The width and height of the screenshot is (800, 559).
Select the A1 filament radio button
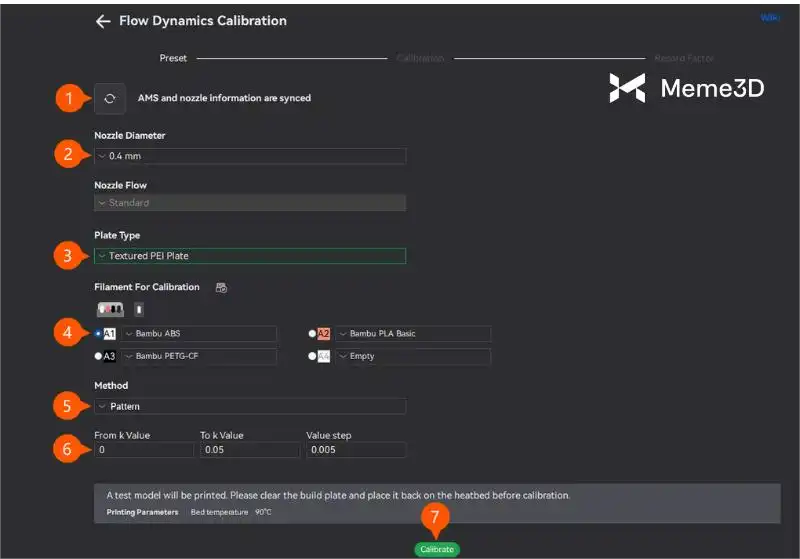point(98,333)
